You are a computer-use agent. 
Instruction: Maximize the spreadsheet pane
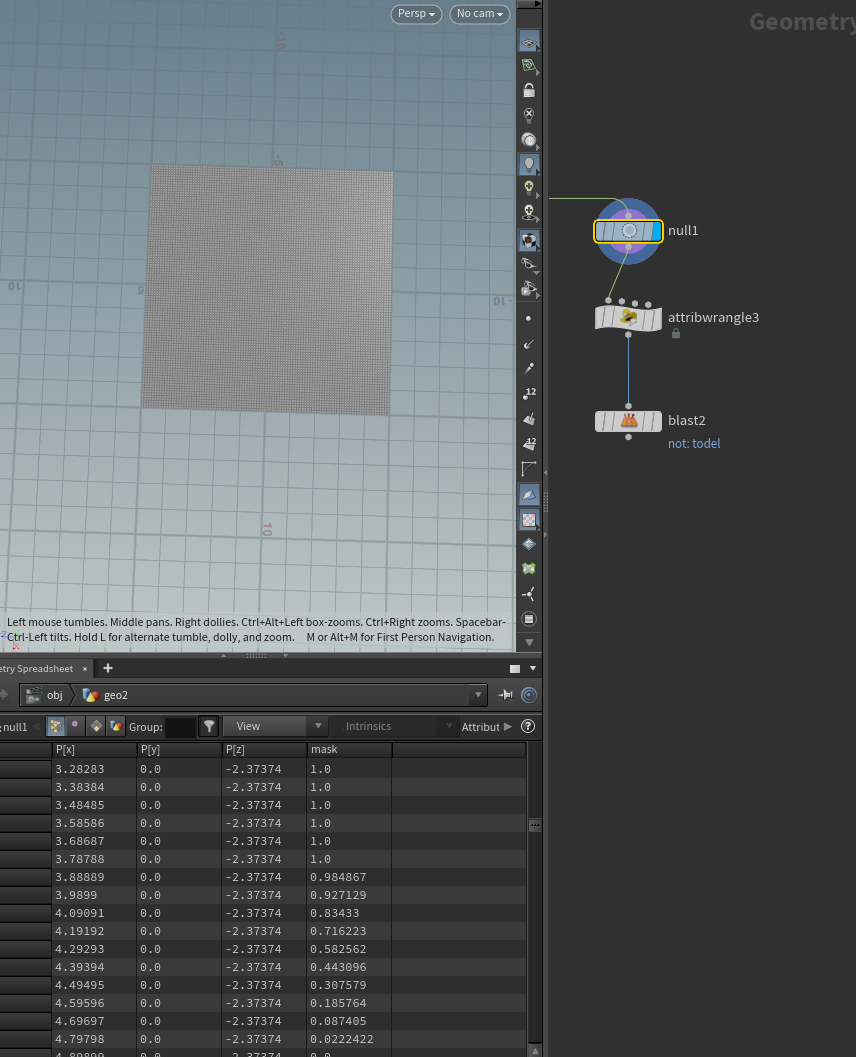point(515,669)
